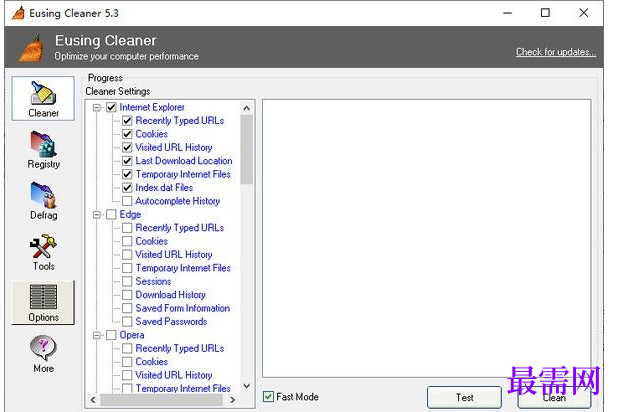Click the Test button
The width and height of the screenshot is (619, 412).
pyautogui.click(x=464, y=397)
